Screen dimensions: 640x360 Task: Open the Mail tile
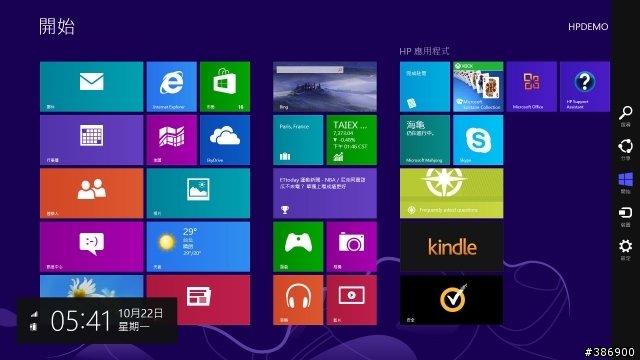click(x=91, y=87)
